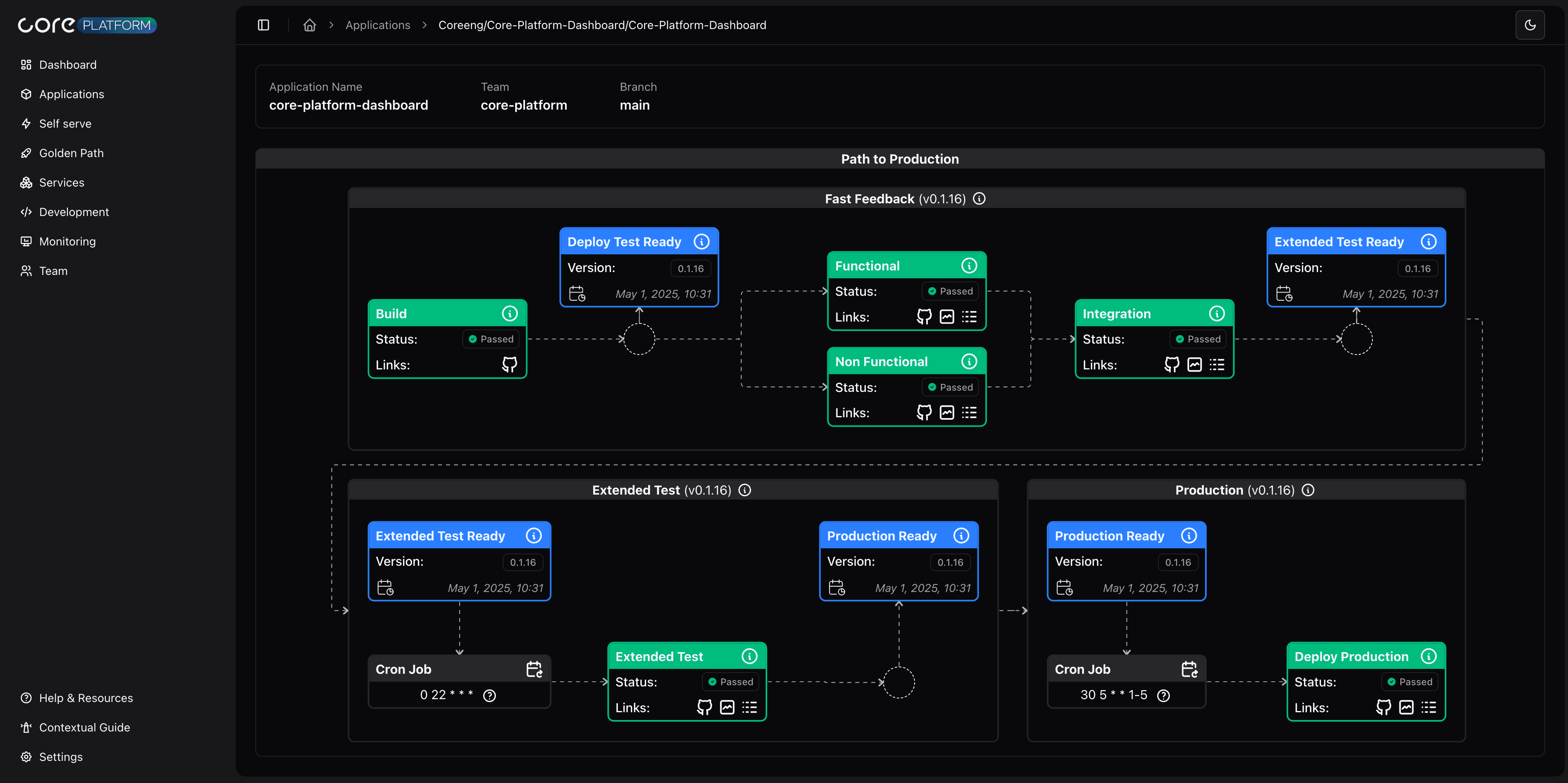Open GitHub link on Non Functional card
The image size is (1568, 783).
tap(924, 412)
